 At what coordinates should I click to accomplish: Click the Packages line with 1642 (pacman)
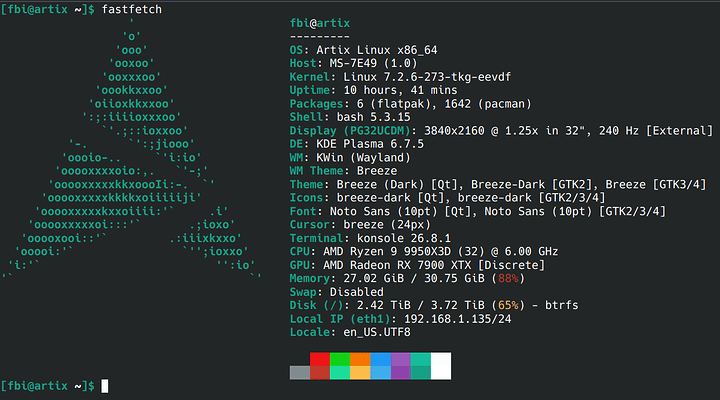(411, 104)
